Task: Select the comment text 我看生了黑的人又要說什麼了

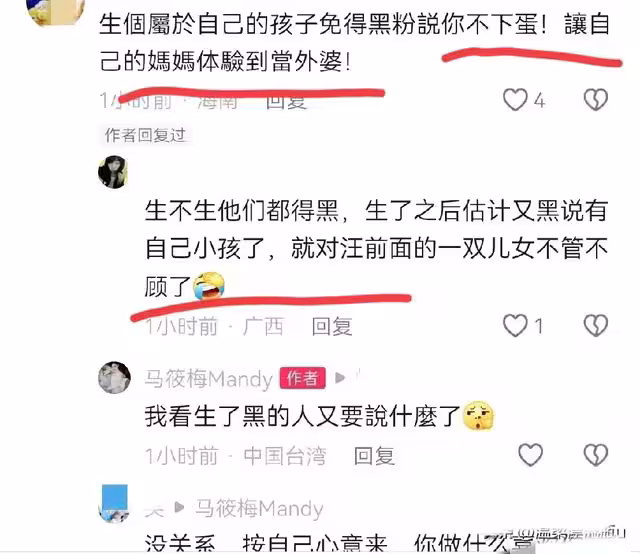Action: 302,416
